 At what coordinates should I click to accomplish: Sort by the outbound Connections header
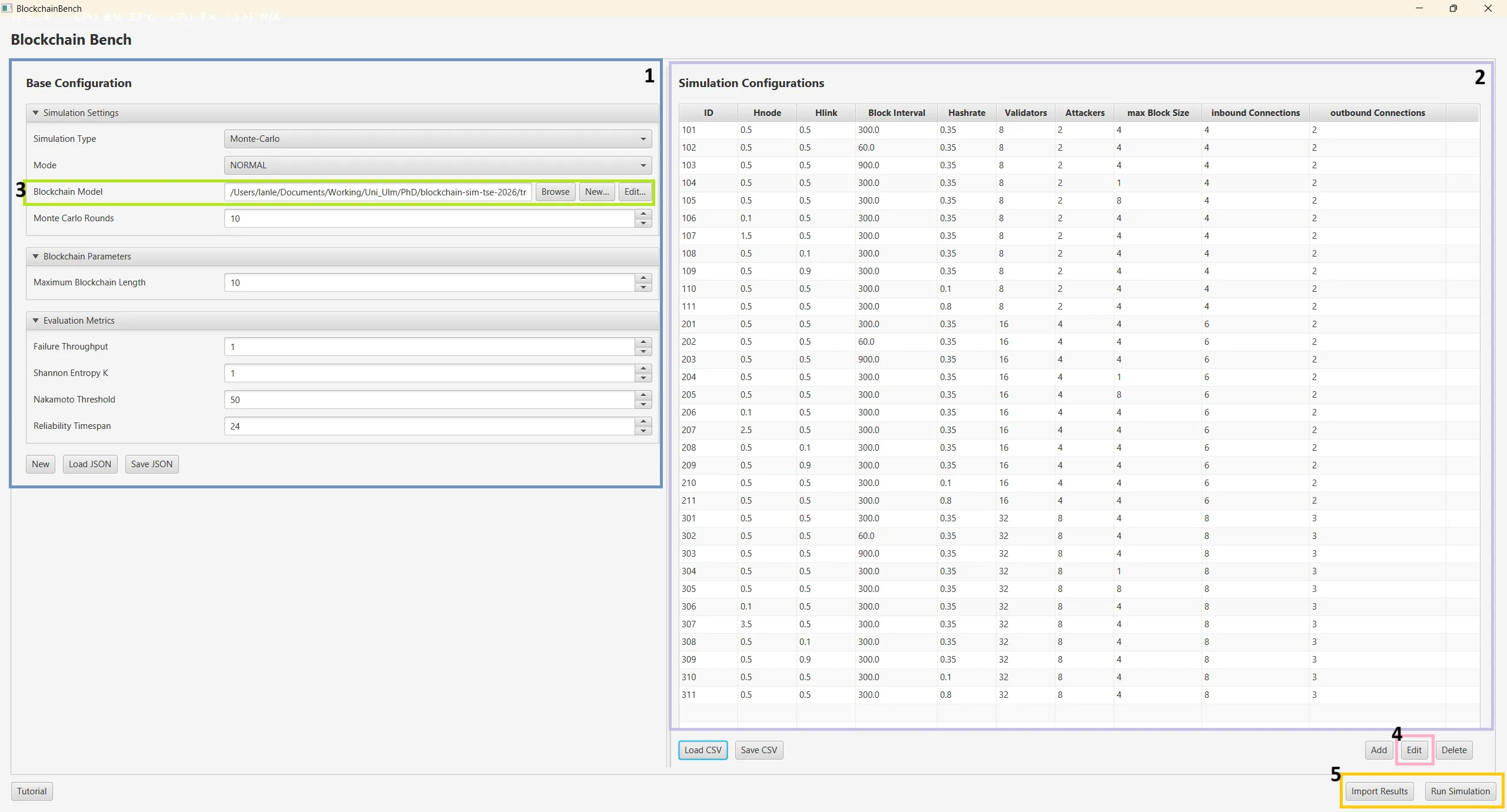pos(1377,113)
